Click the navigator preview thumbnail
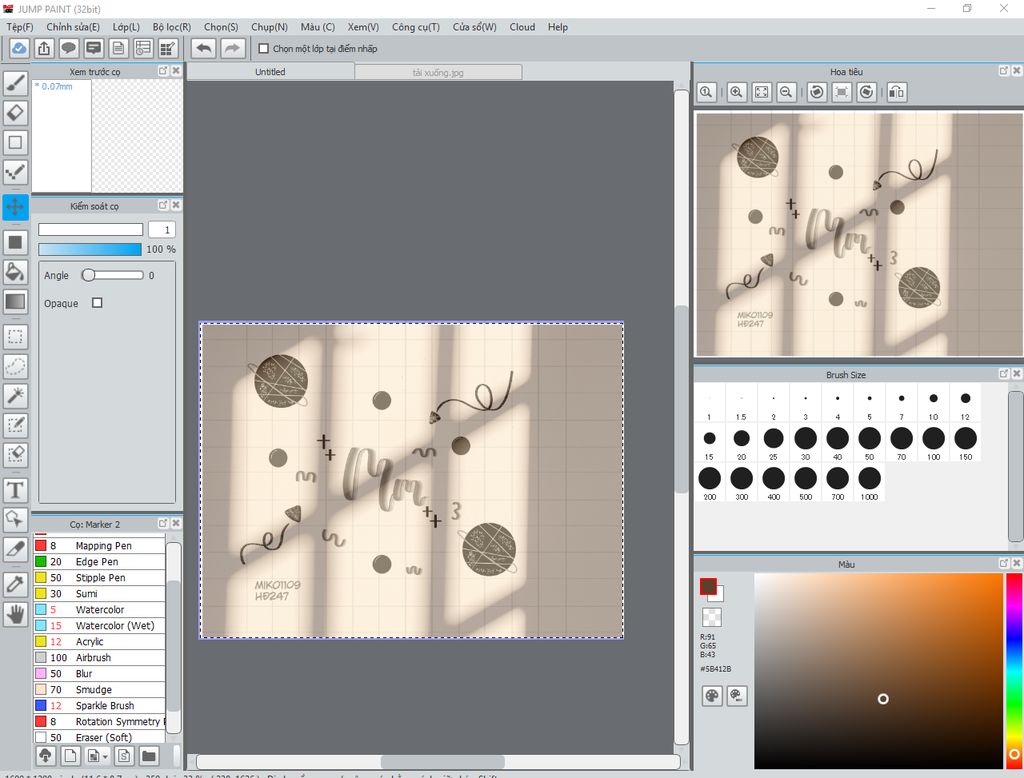The image size is (1024, 778). click(x=859, y=235)
